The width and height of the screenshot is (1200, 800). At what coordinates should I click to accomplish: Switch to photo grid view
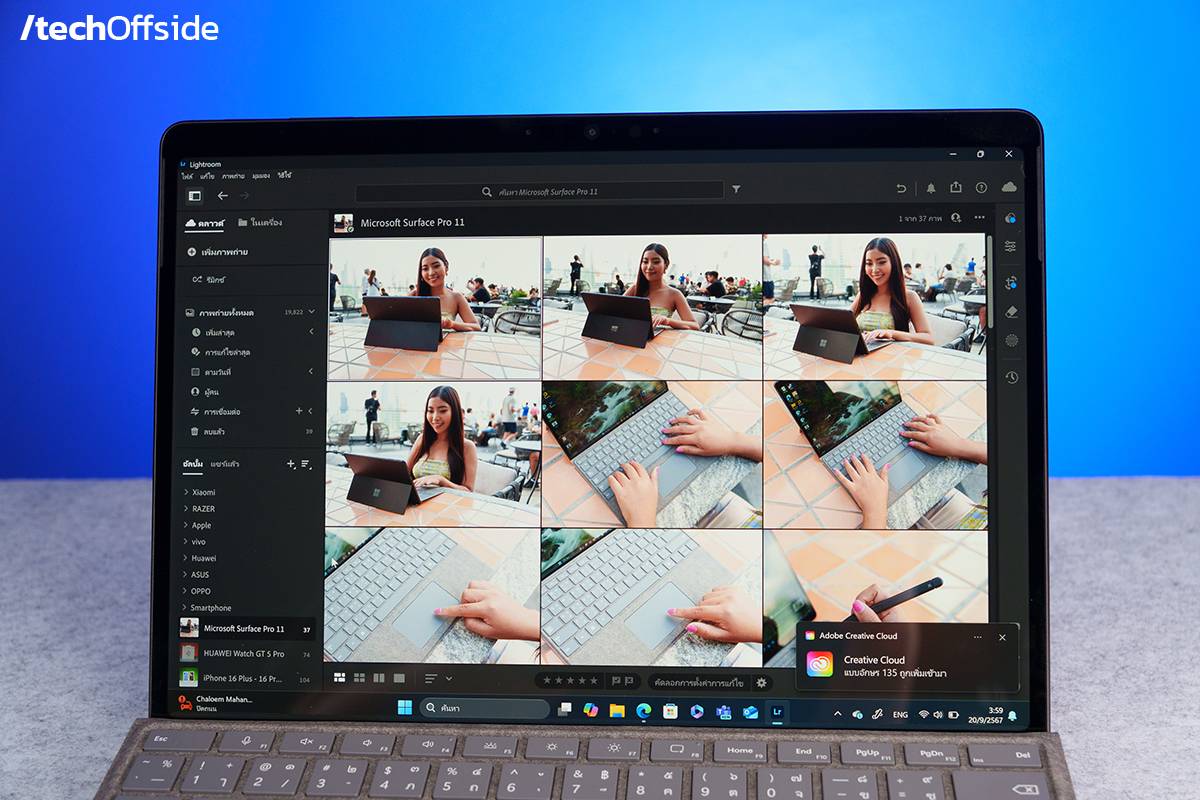[340, 677]
